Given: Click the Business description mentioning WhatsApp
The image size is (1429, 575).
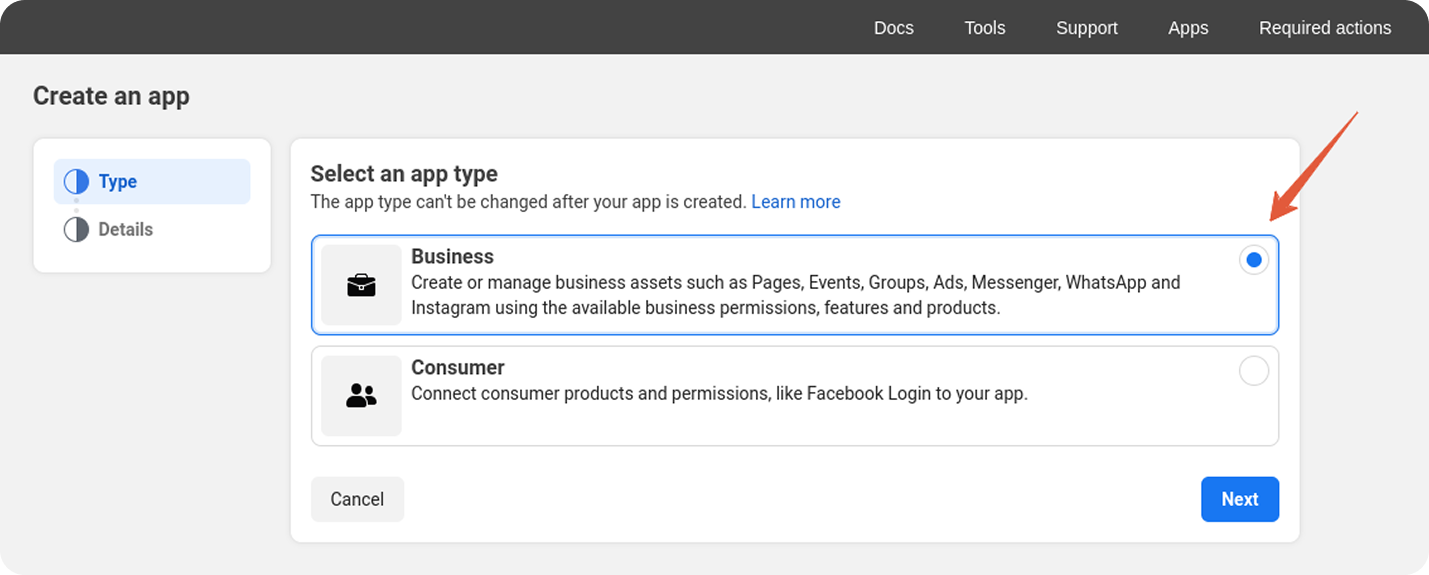Looking at the screenshot, I should (x=796, y=295).
